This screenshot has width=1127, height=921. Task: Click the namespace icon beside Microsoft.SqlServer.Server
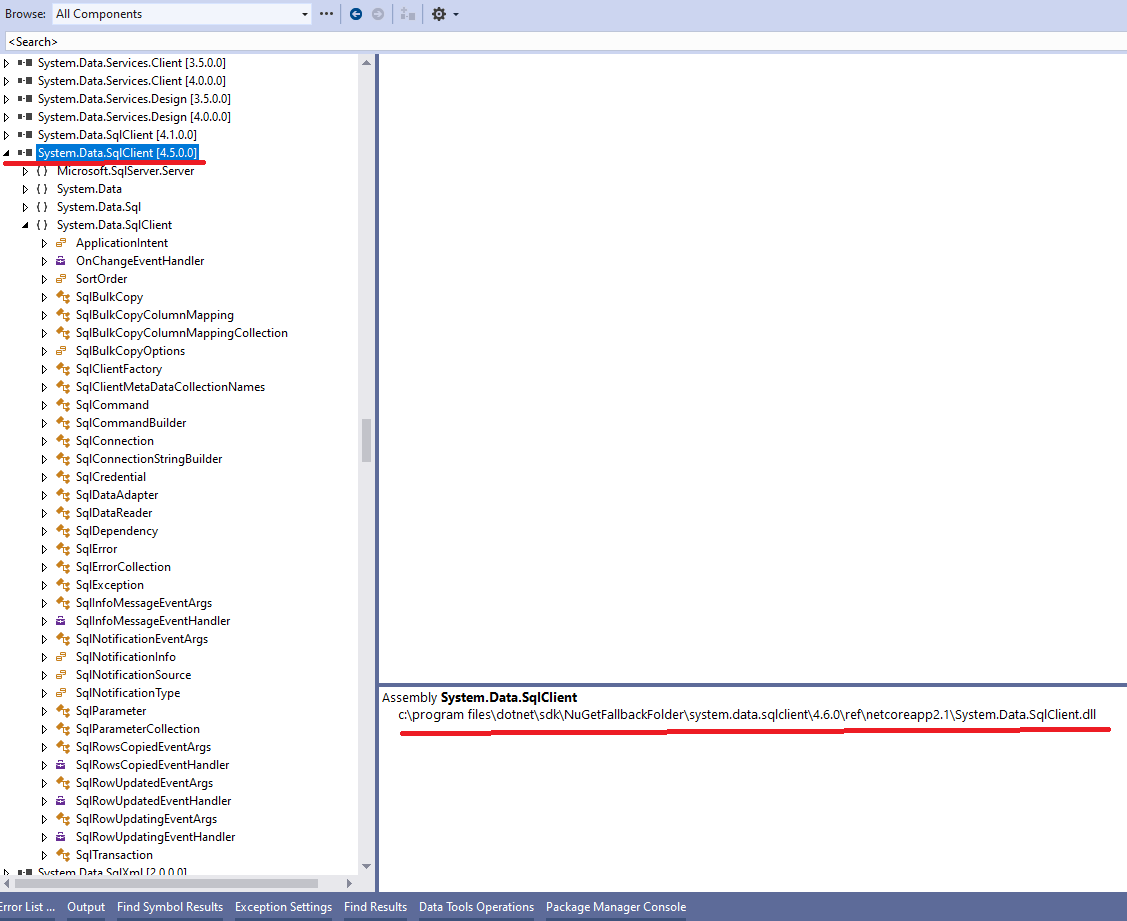pos(41,170)
